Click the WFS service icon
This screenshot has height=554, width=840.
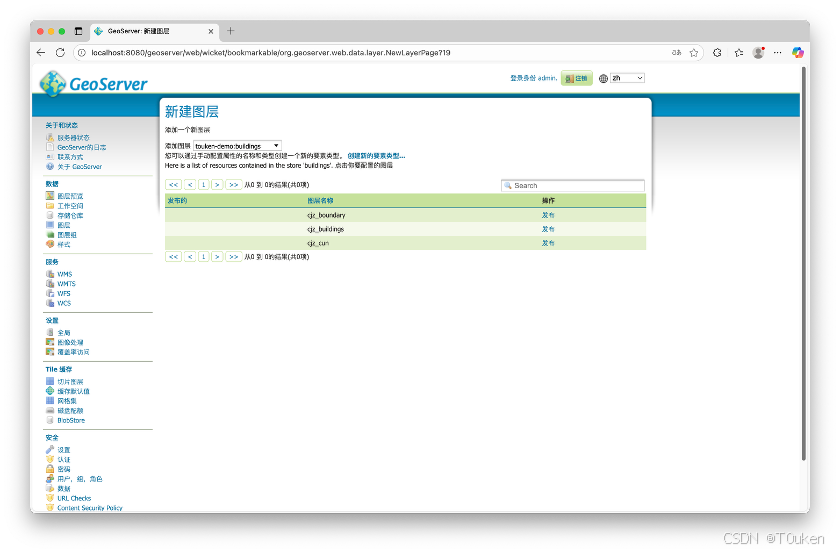(x=50, y=294)
